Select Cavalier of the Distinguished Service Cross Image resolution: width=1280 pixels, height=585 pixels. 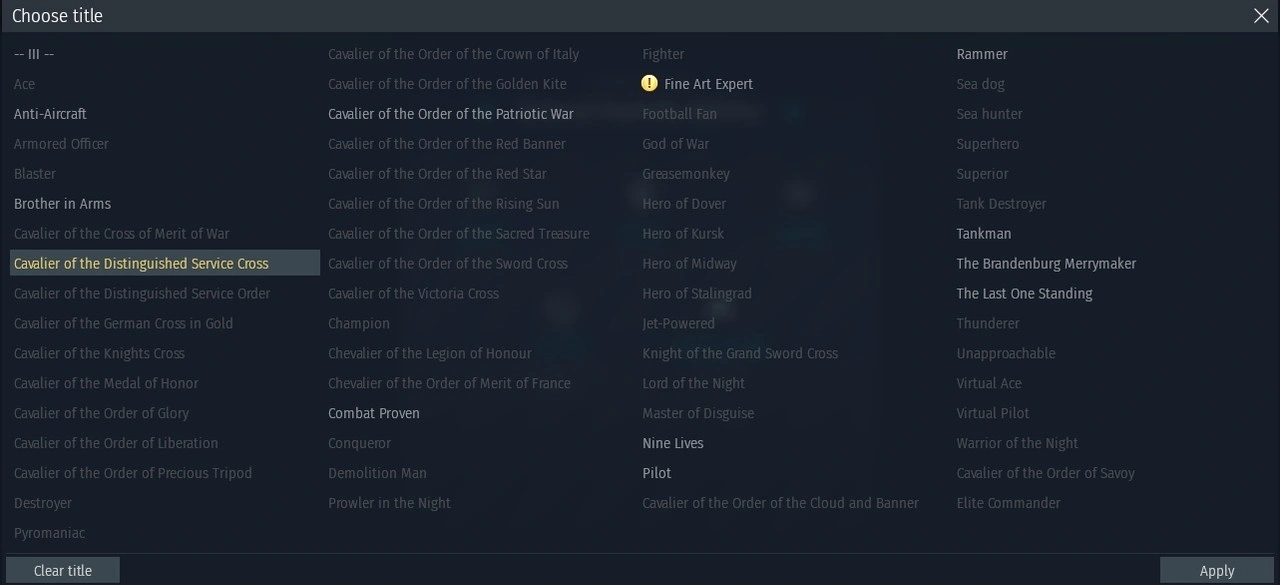tap(141, 264)
